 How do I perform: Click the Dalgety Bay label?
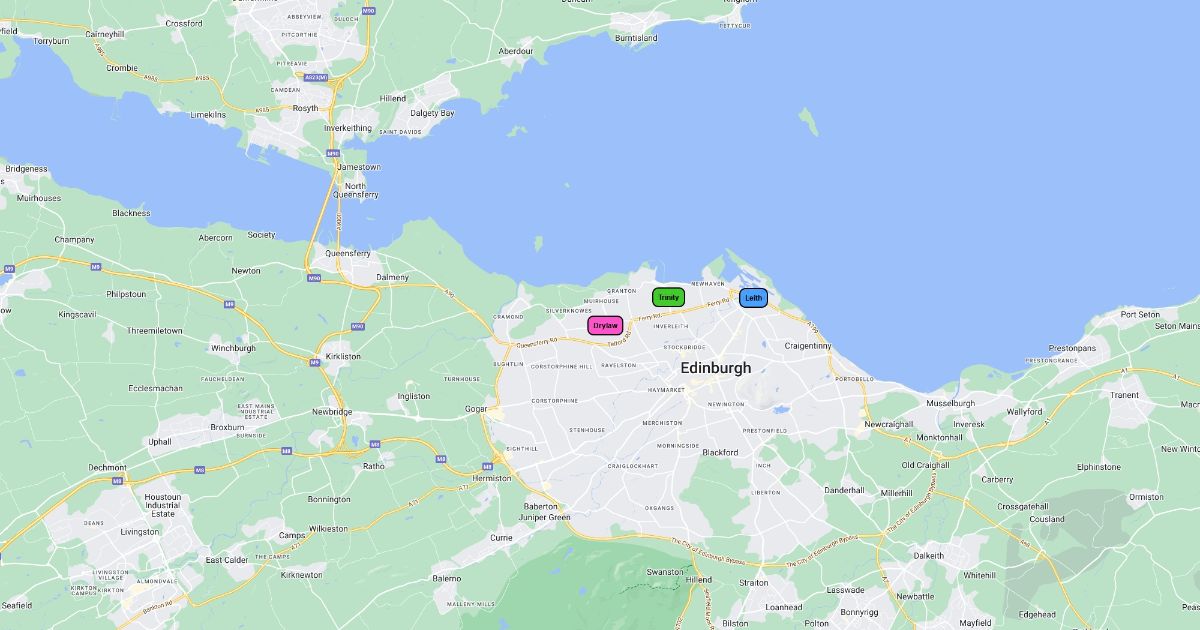click(432, 113)
